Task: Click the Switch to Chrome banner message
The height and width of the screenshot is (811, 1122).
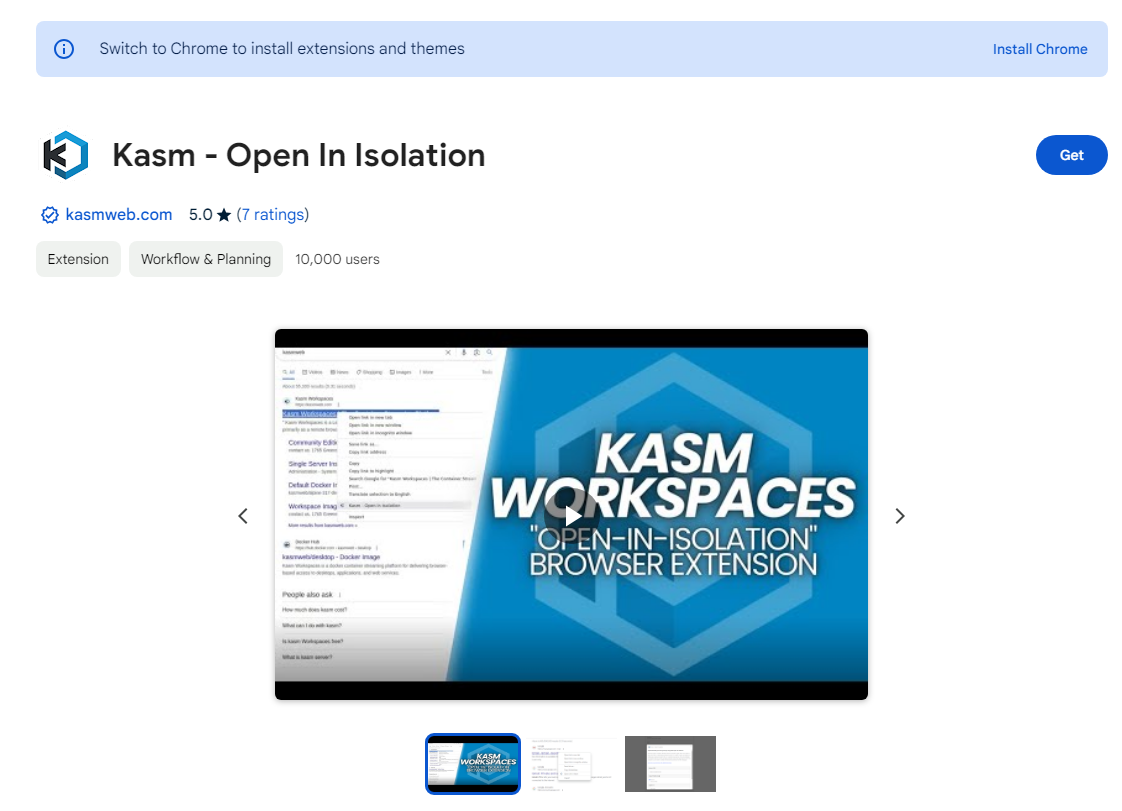Action: point(282,49)
